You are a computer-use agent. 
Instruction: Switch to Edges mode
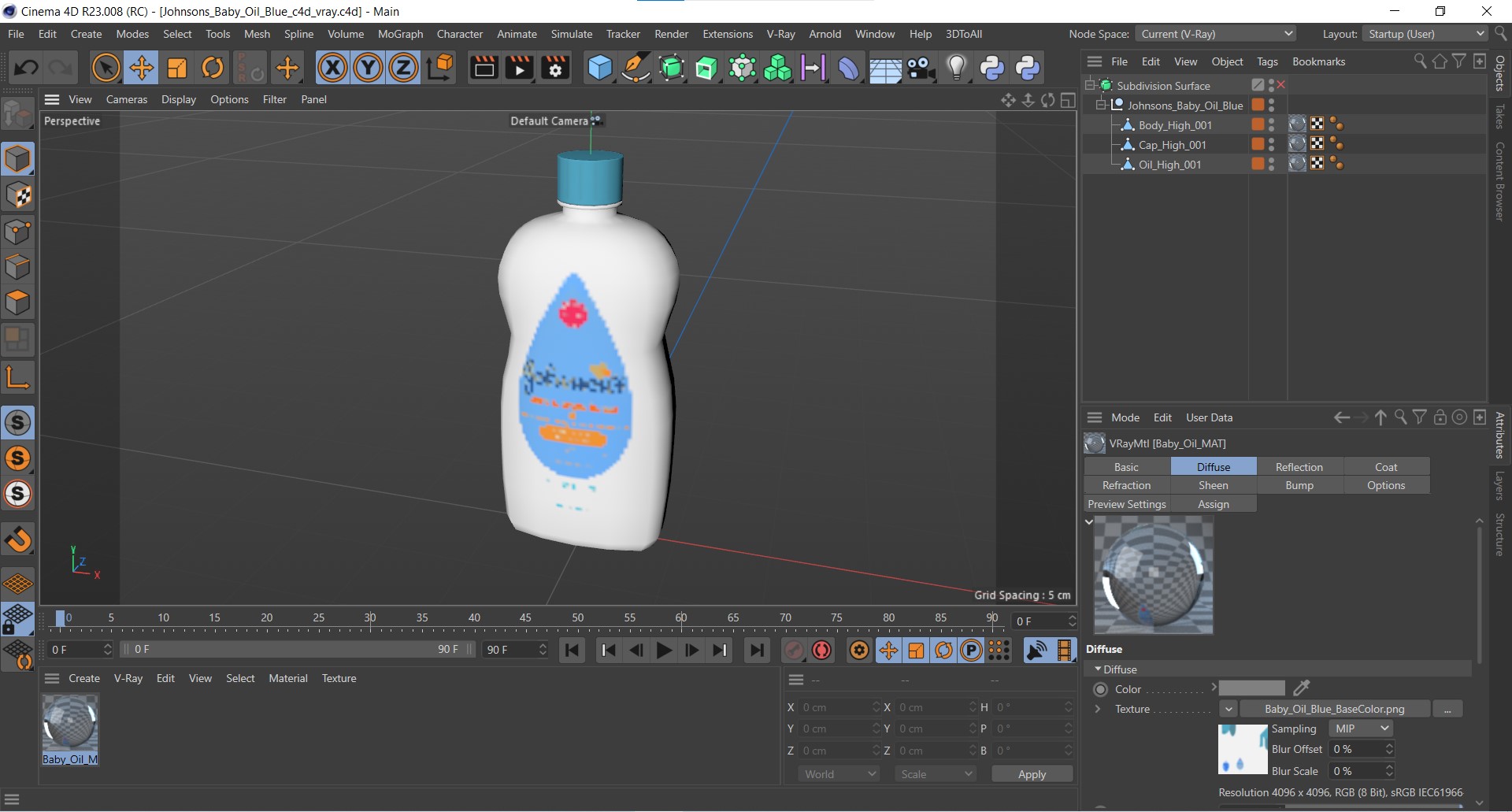(x=17, y=267)
